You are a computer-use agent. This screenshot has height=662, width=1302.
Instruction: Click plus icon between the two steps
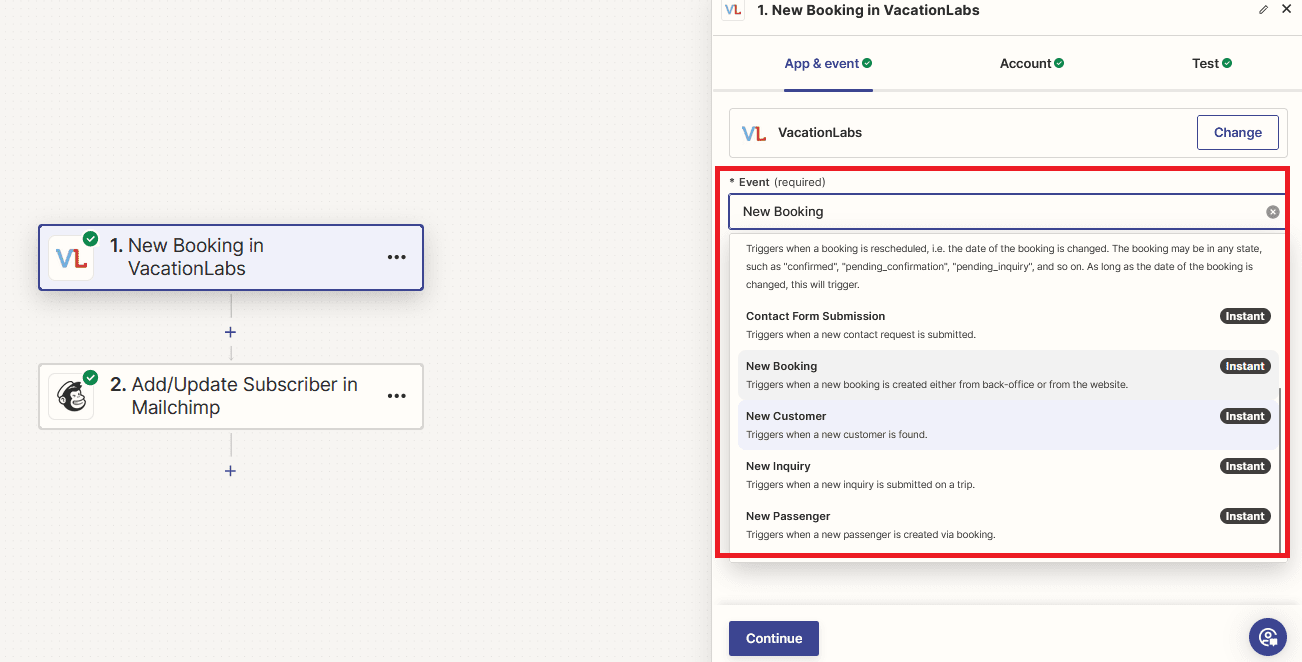pyautogui.click(x=230, y=332)
